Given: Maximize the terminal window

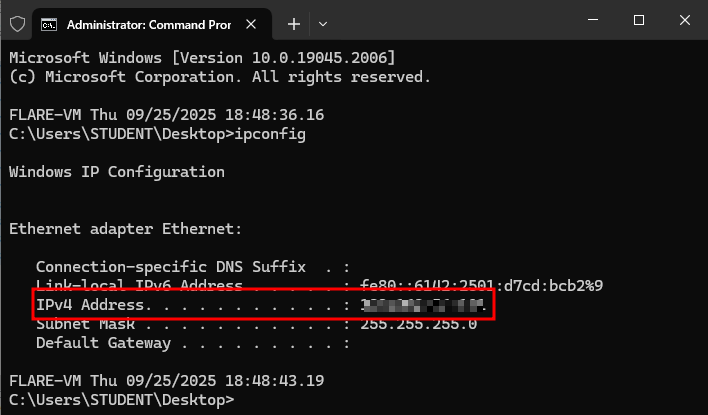Looking at the screenshot, I should pyautogui.click(x=638, y=21).
